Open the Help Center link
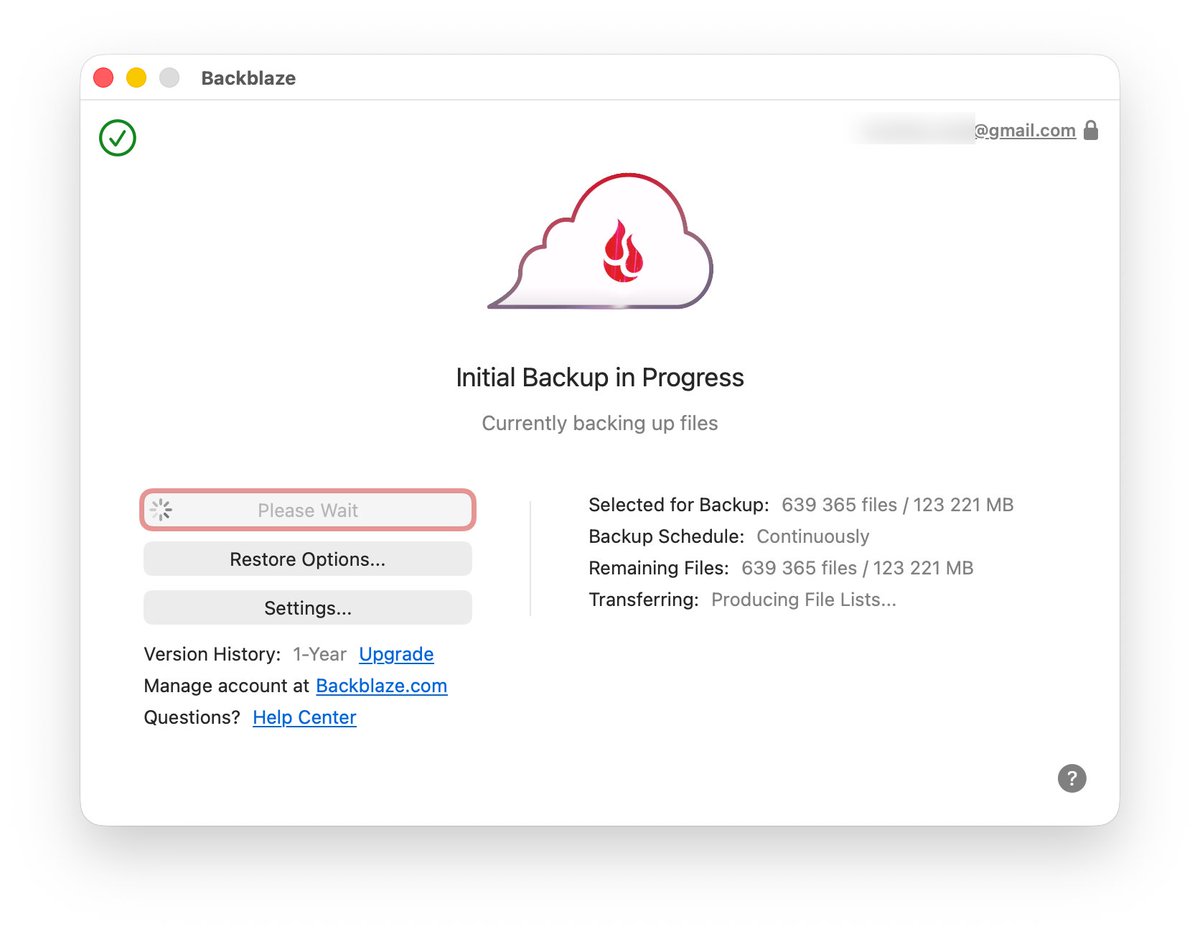Image resolution: width=1200 pixels, height=932 pixels. [304, 717]
